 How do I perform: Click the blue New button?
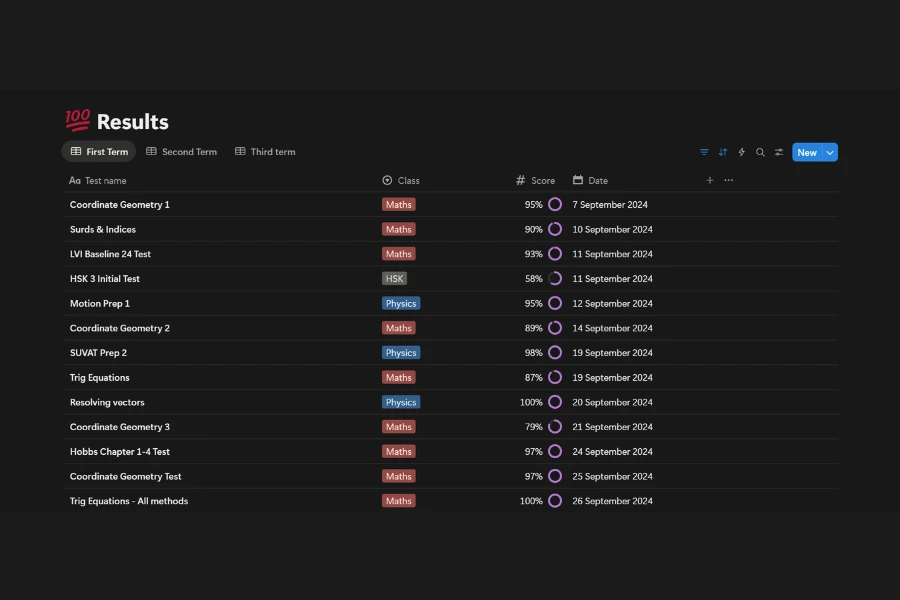tap(806, 152)
